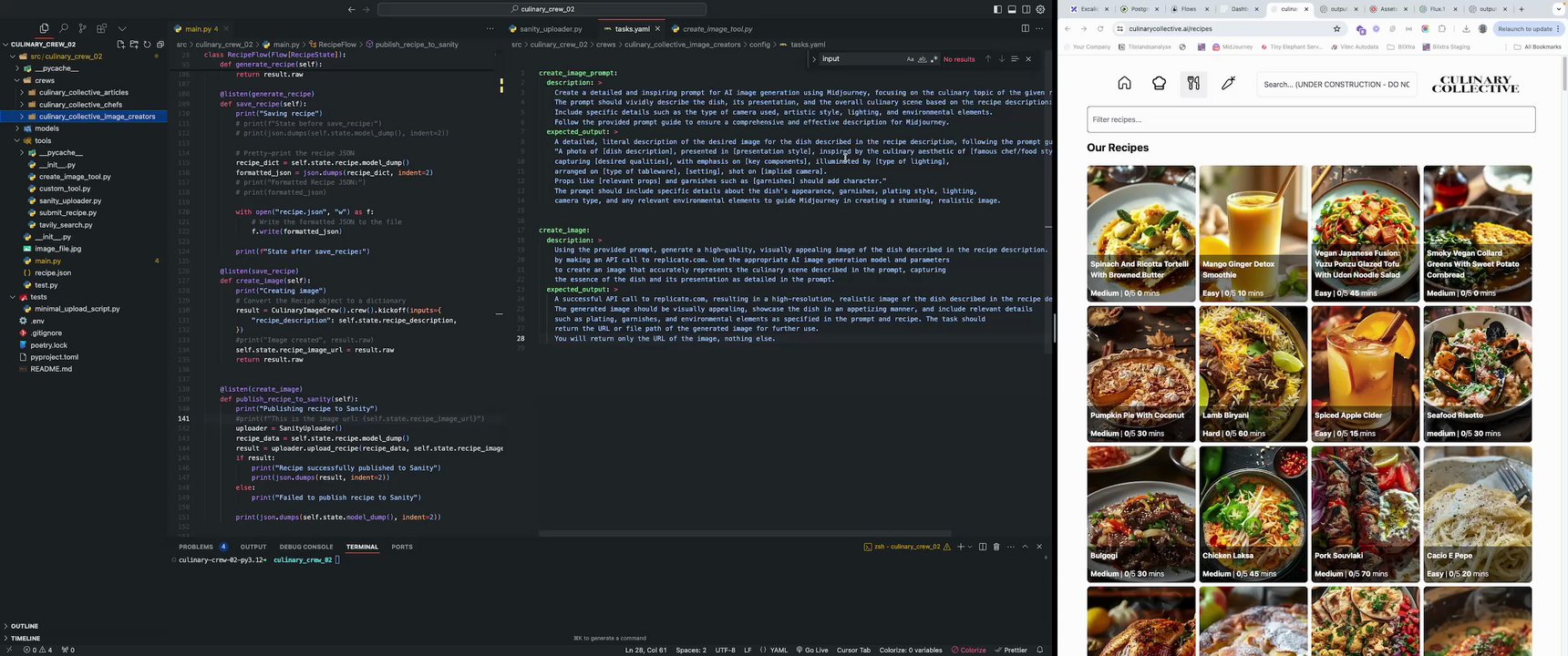Click the chef hat icon on Culinary Collective
This screenshot has width=1568, height=656.
(x=1159, y=83)
